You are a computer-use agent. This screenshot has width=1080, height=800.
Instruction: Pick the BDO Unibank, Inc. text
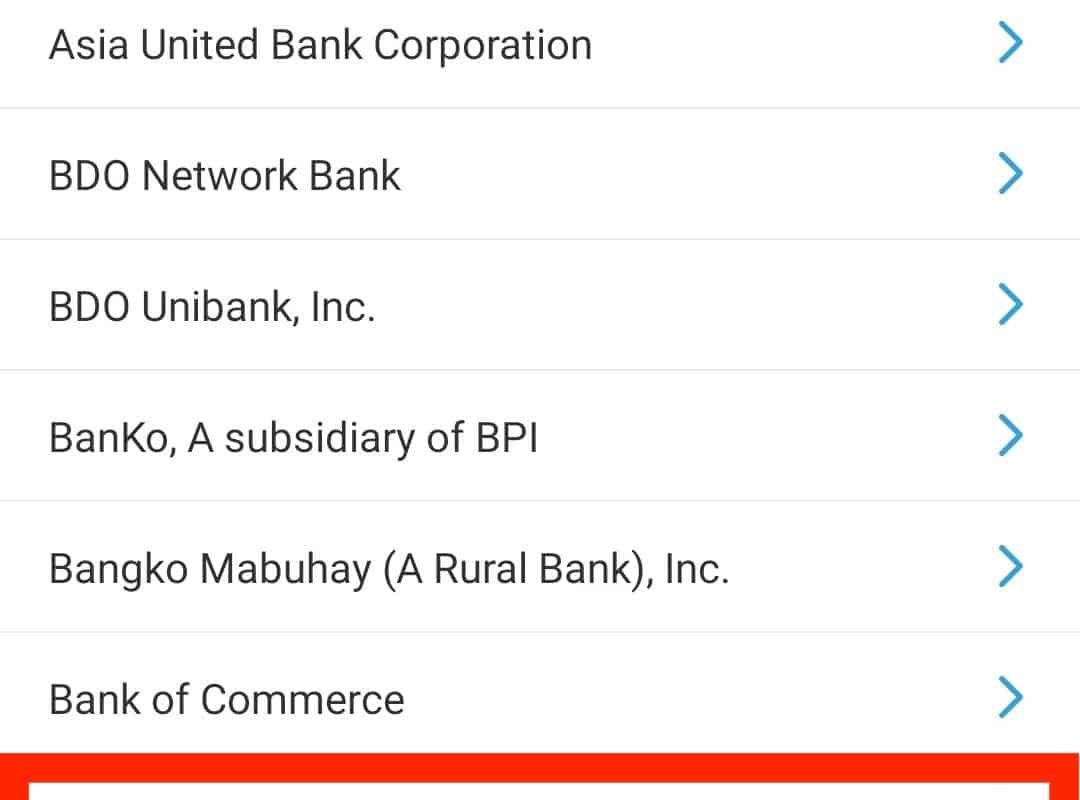tap(212, 307)
